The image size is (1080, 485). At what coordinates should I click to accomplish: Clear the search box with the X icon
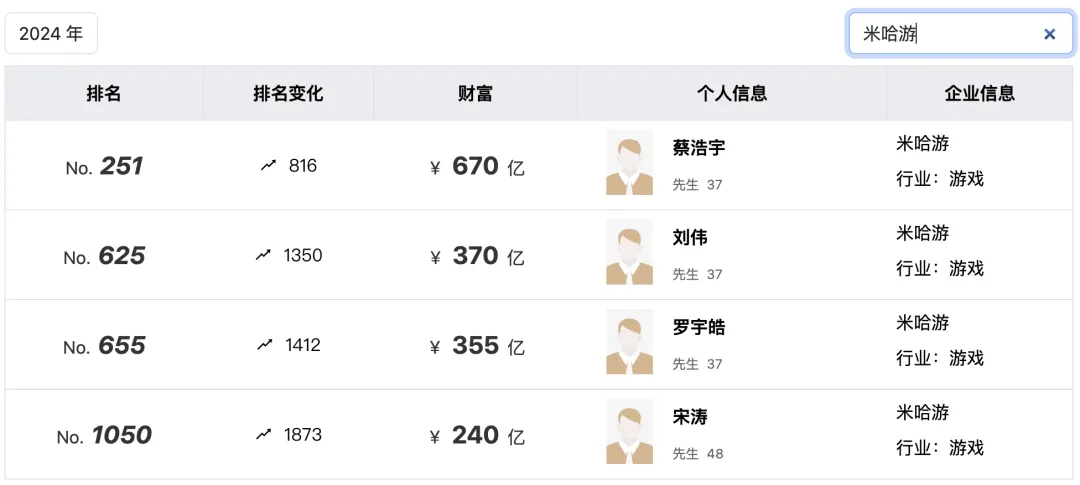pyautogui.click(x=1049, y=34)
